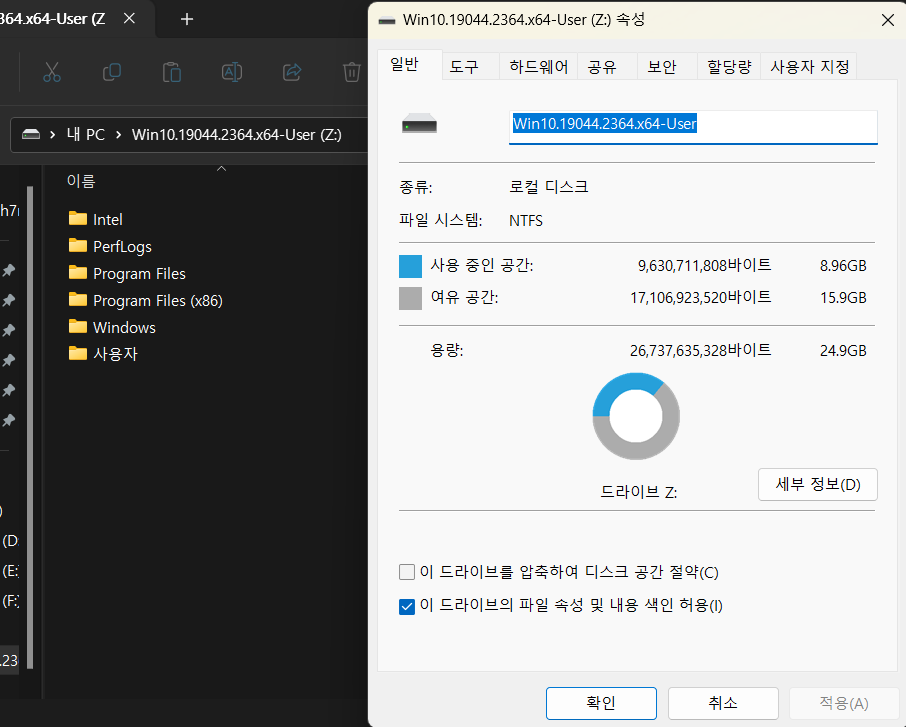Click the 세부 정보(D) button

tap(818, 484)
